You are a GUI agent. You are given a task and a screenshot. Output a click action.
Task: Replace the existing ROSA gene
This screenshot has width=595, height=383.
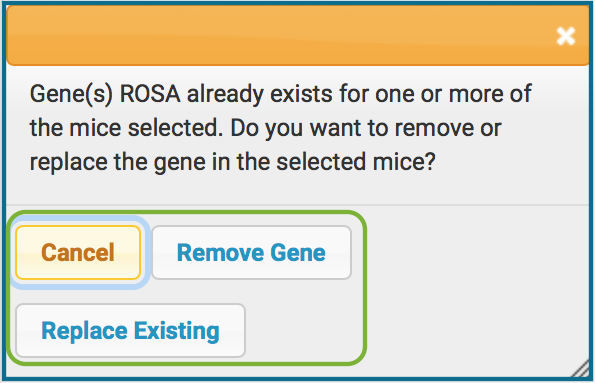tap(131, 330)
